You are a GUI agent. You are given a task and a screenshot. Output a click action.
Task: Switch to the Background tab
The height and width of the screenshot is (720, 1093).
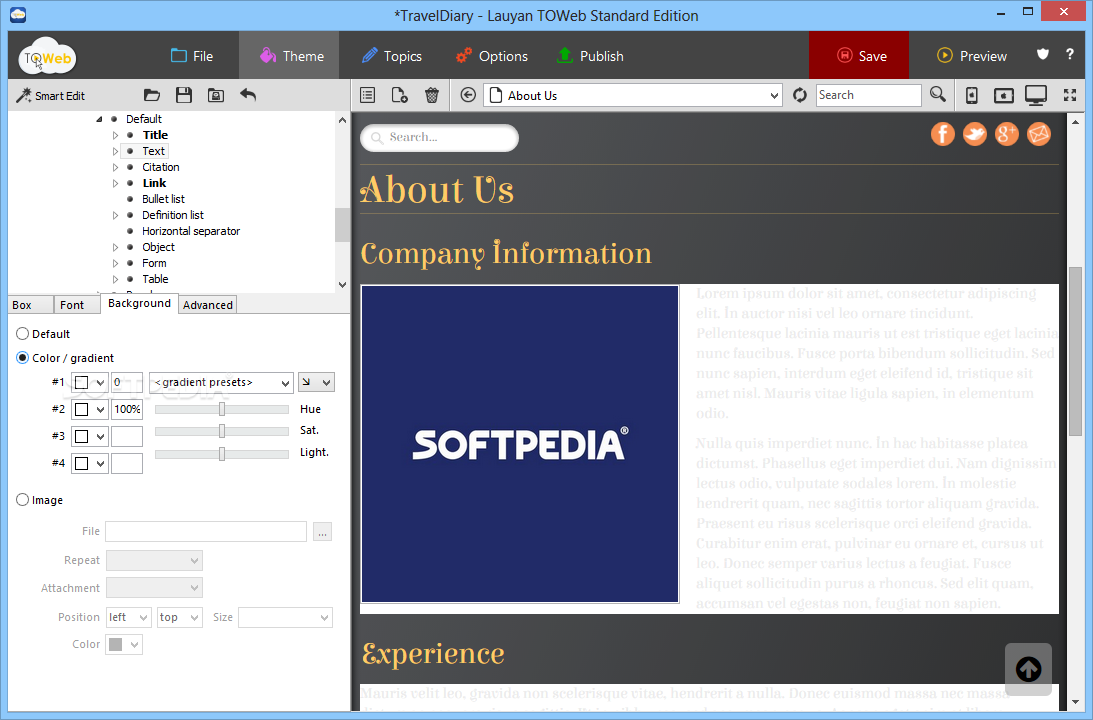pos(139,303)
